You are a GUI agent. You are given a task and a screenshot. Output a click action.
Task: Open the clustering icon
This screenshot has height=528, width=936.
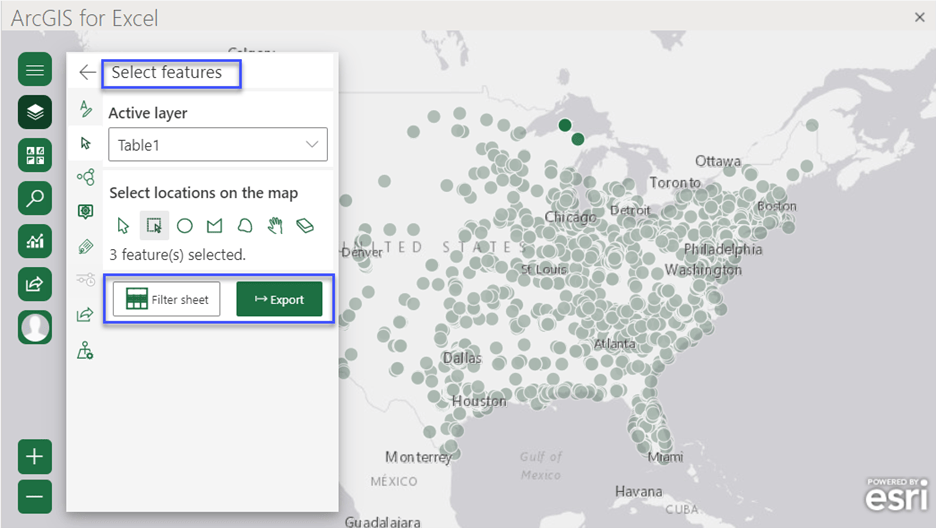(85, 177)
